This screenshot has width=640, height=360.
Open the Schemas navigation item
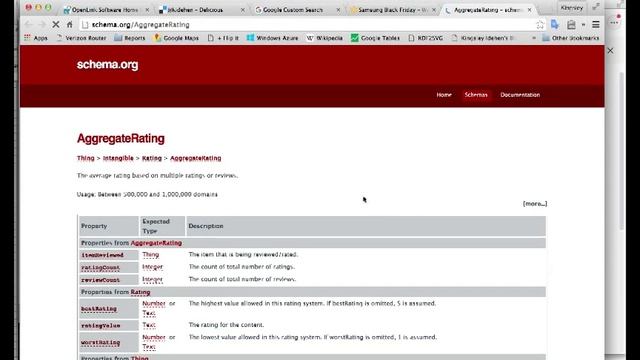point(476,95)
